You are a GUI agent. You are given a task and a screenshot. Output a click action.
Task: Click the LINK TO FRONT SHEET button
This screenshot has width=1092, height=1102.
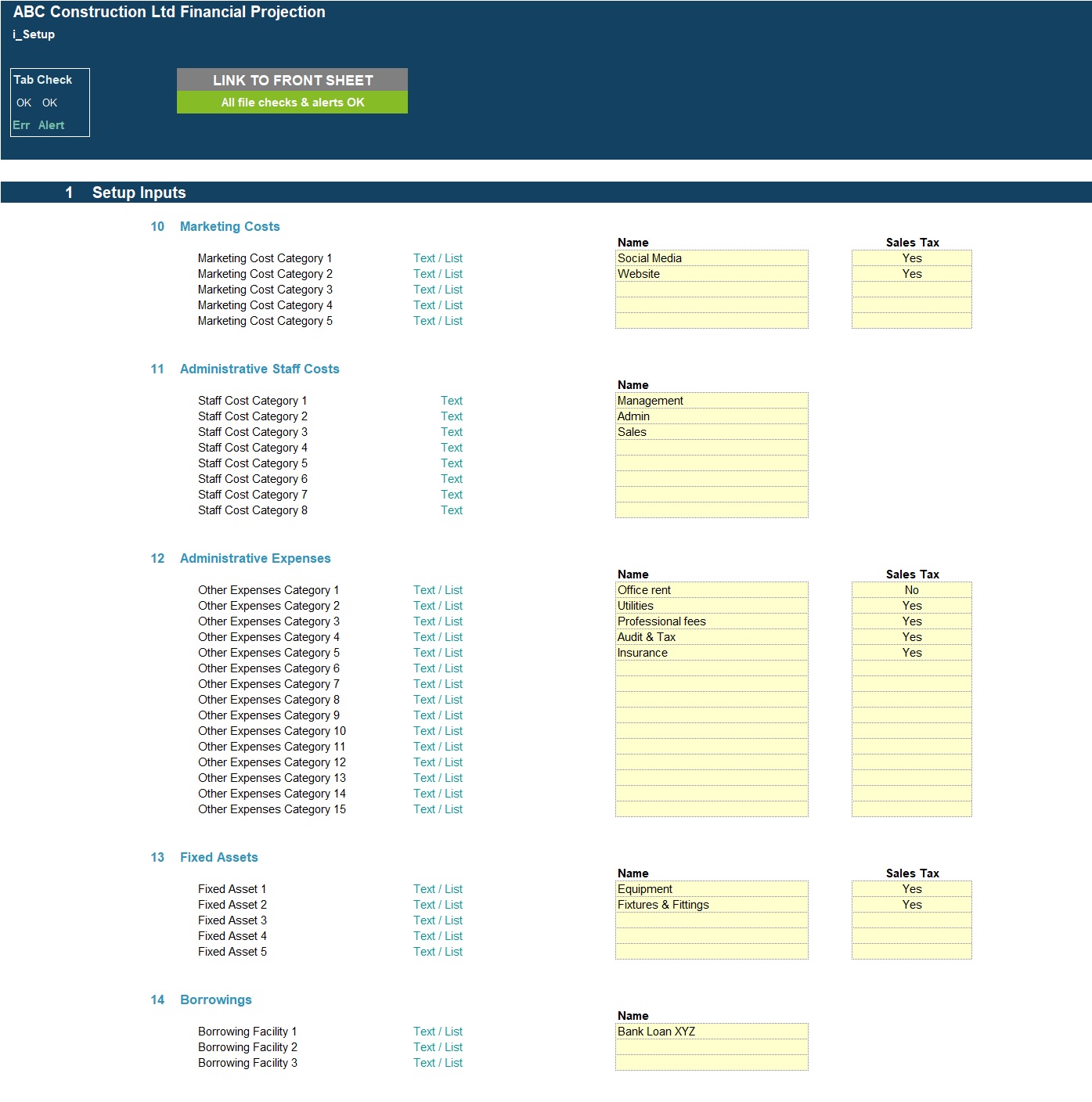(292, 80)
